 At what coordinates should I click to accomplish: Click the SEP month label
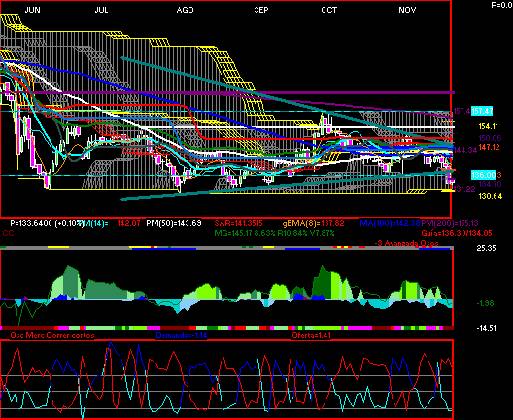tap(261, 10)
